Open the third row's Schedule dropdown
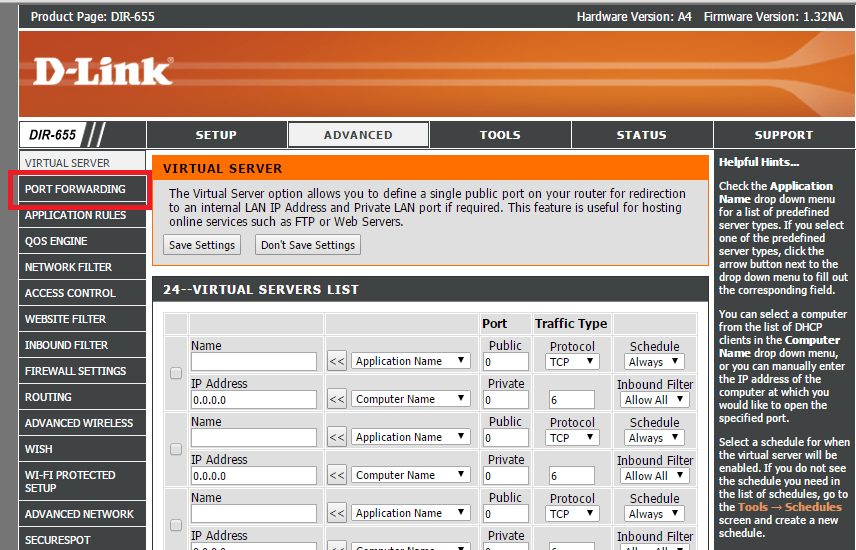The width and height of the screenshot is (856, 550). coord(653,513)
